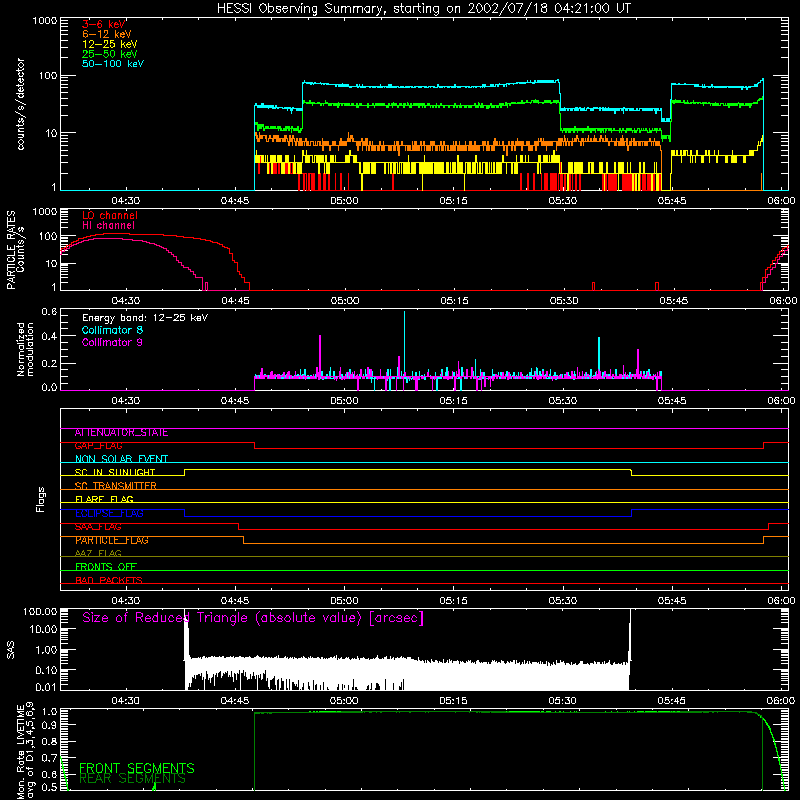This screenshot has width=800, height=800.
Task: Click the BAD_PACKETS flag label
Action: click(109, 580)
